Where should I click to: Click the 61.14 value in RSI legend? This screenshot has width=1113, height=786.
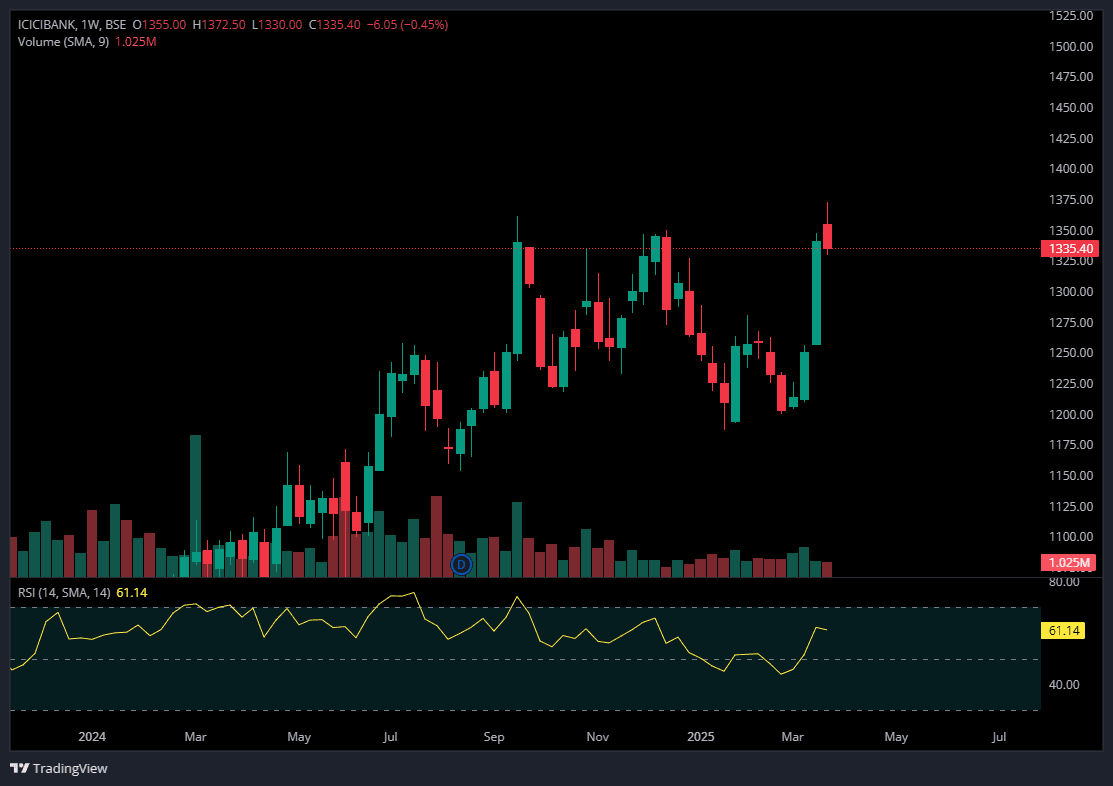(131, 592)
